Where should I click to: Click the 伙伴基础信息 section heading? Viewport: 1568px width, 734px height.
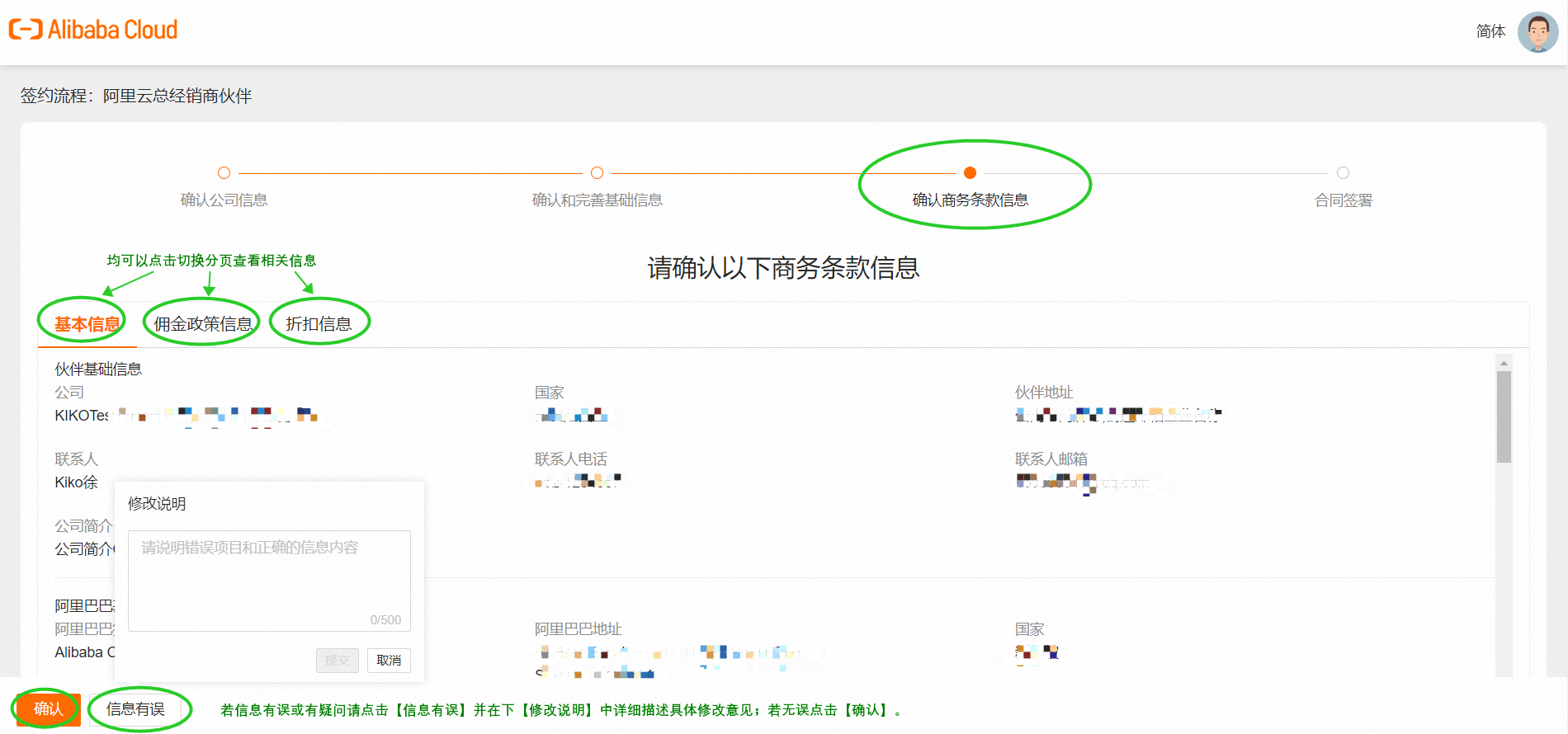98,369
